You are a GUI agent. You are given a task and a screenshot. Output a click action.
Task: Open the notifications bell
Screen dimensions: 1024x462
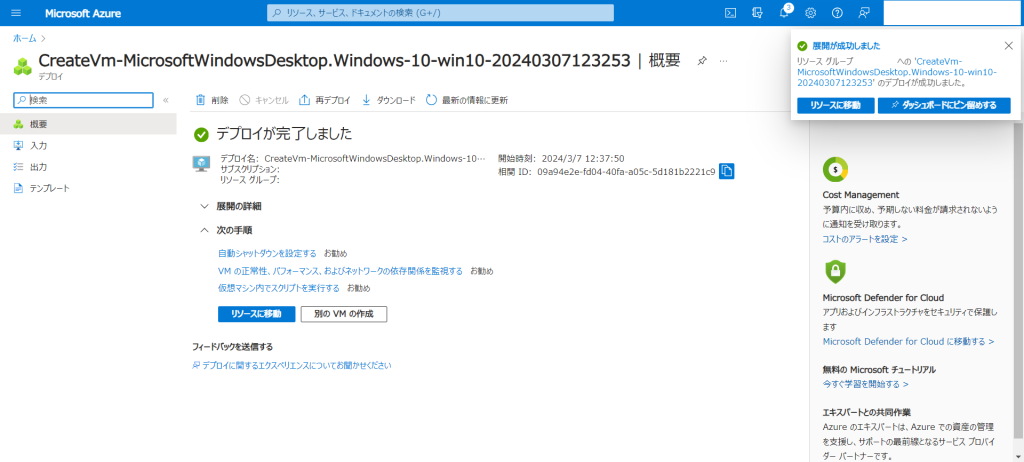[x=784, y=13]
